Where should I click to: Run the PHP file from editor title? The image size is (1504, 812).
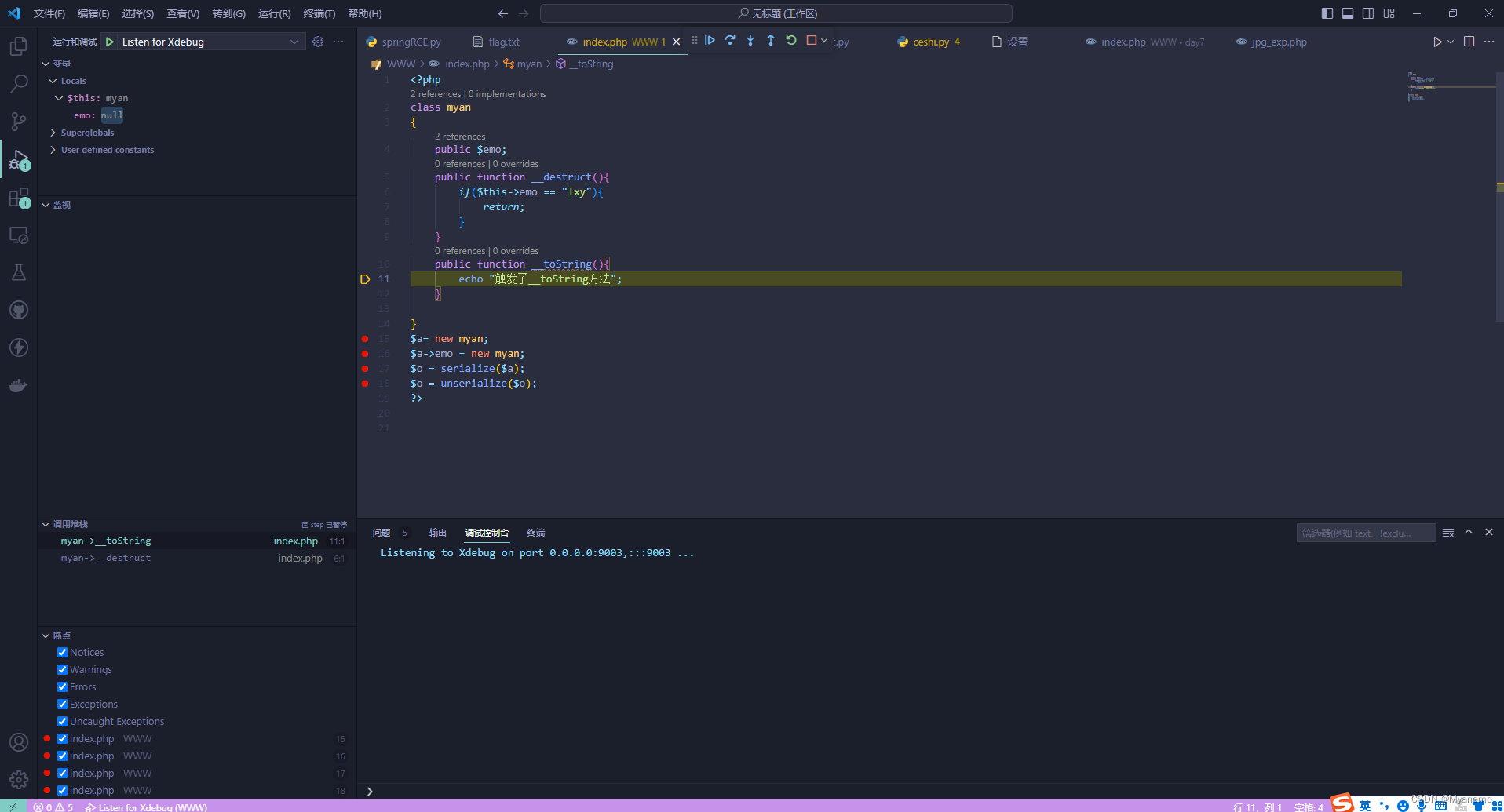1437,42
